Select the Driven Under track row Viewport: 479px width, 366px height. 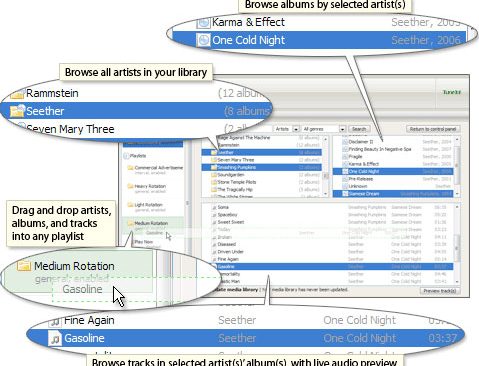click(332, 252)
